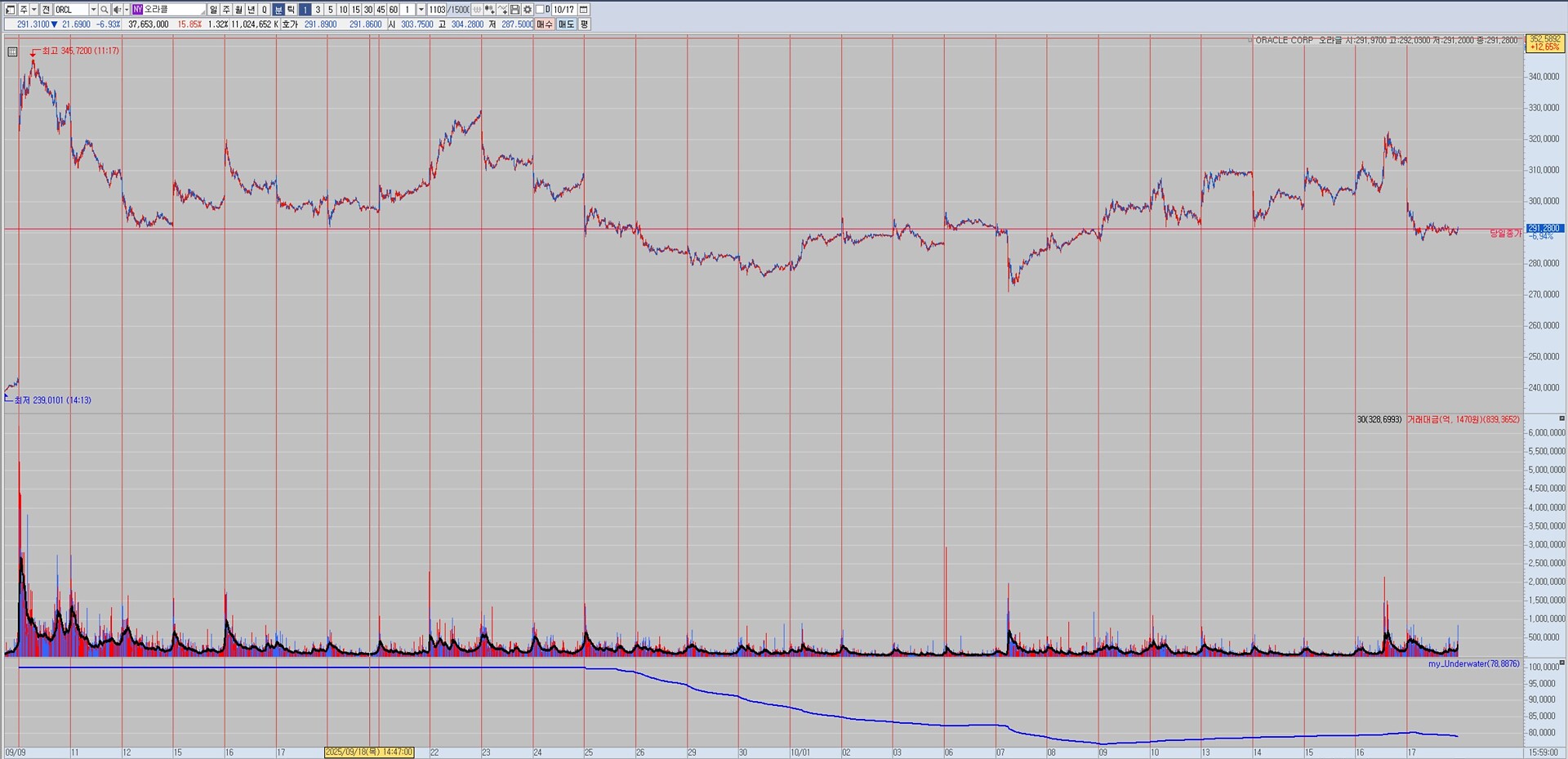The image size is (1568, 759).
Task: Save chart with the floppy disk icon
Action: point(514,10)
